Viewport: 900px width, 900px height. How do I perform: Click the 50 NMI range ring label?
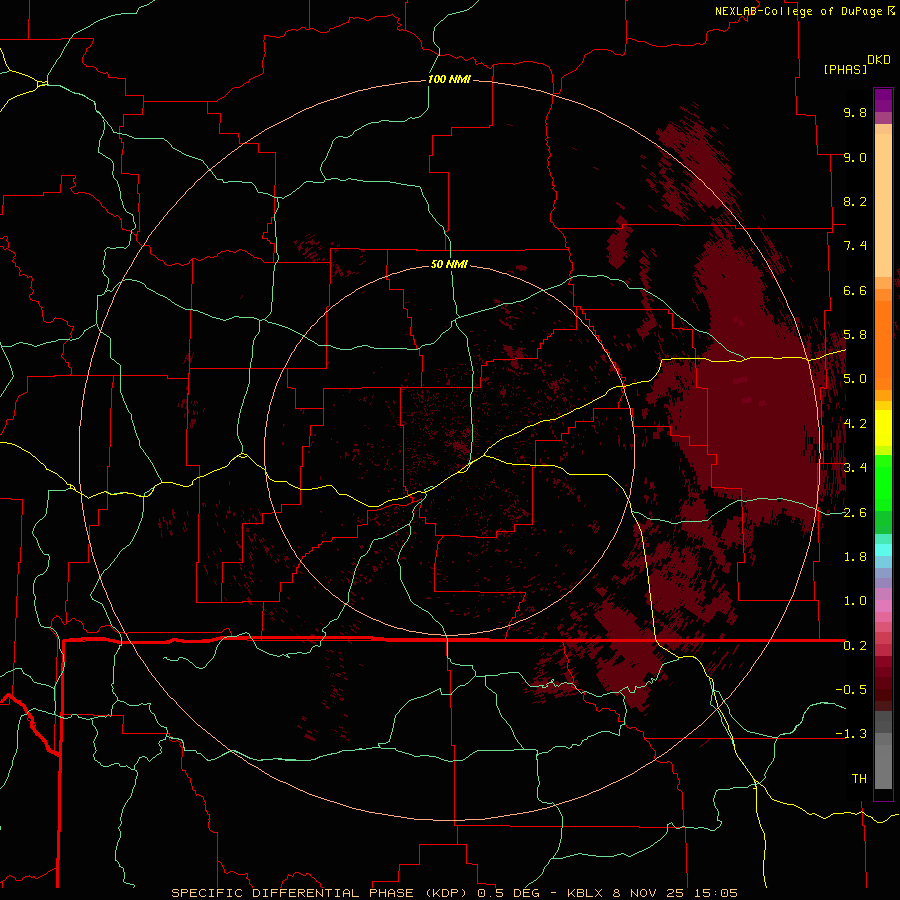point(449,264)
